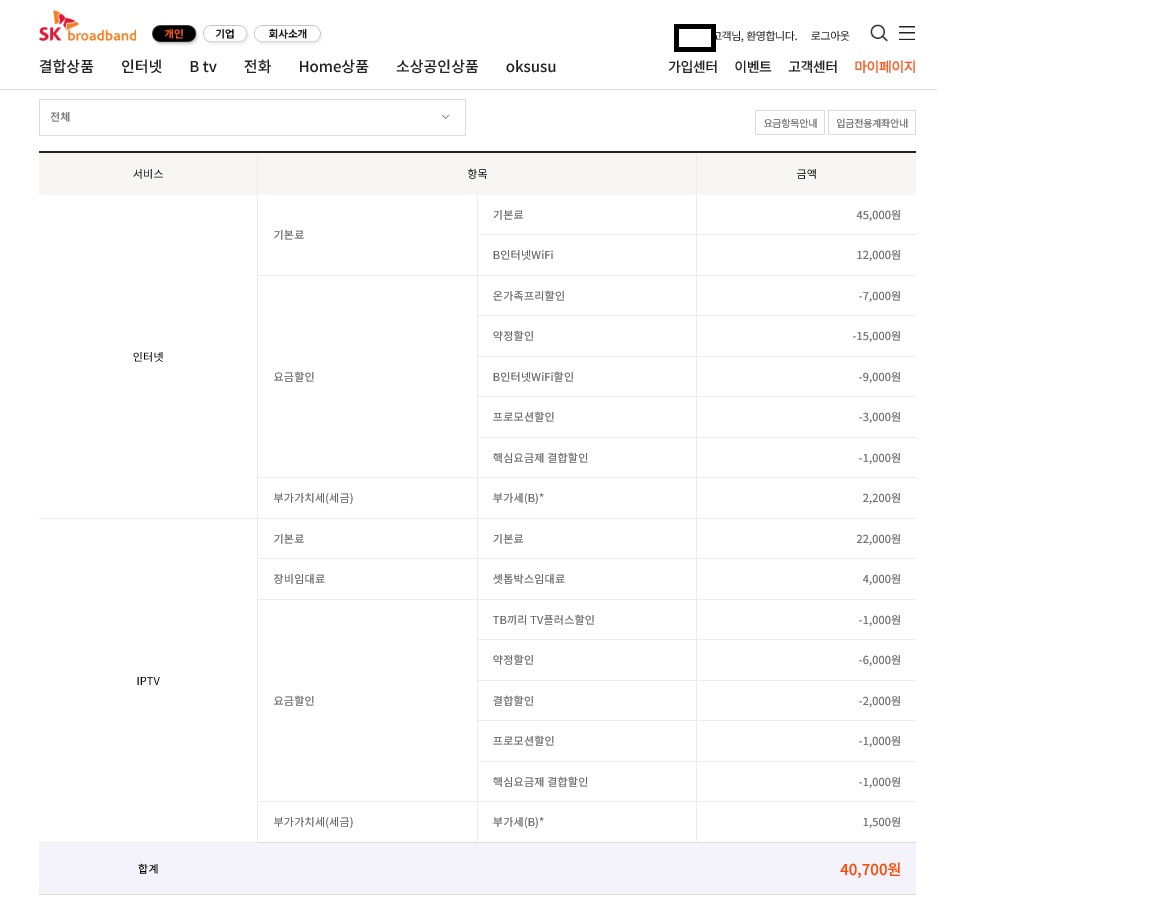The height and width of the screenshot is (903, 1152).
Task: Navigate to oksusu
Action: coord(531,67)
